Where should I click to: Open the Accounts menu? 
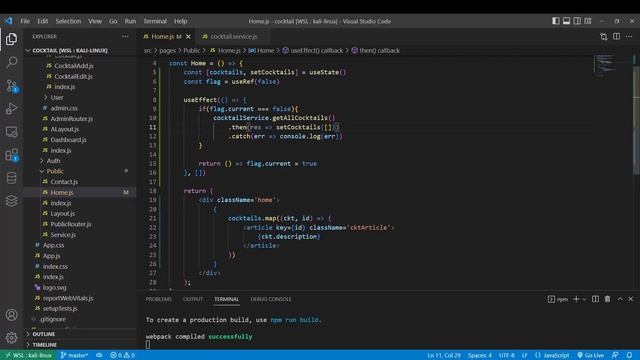click(x=11, y=315)
